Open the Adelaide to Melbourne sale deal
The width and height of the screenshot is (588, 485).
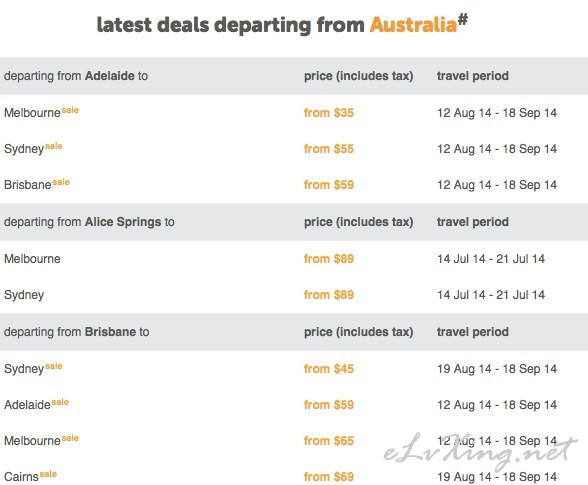(x=41, y=112)
